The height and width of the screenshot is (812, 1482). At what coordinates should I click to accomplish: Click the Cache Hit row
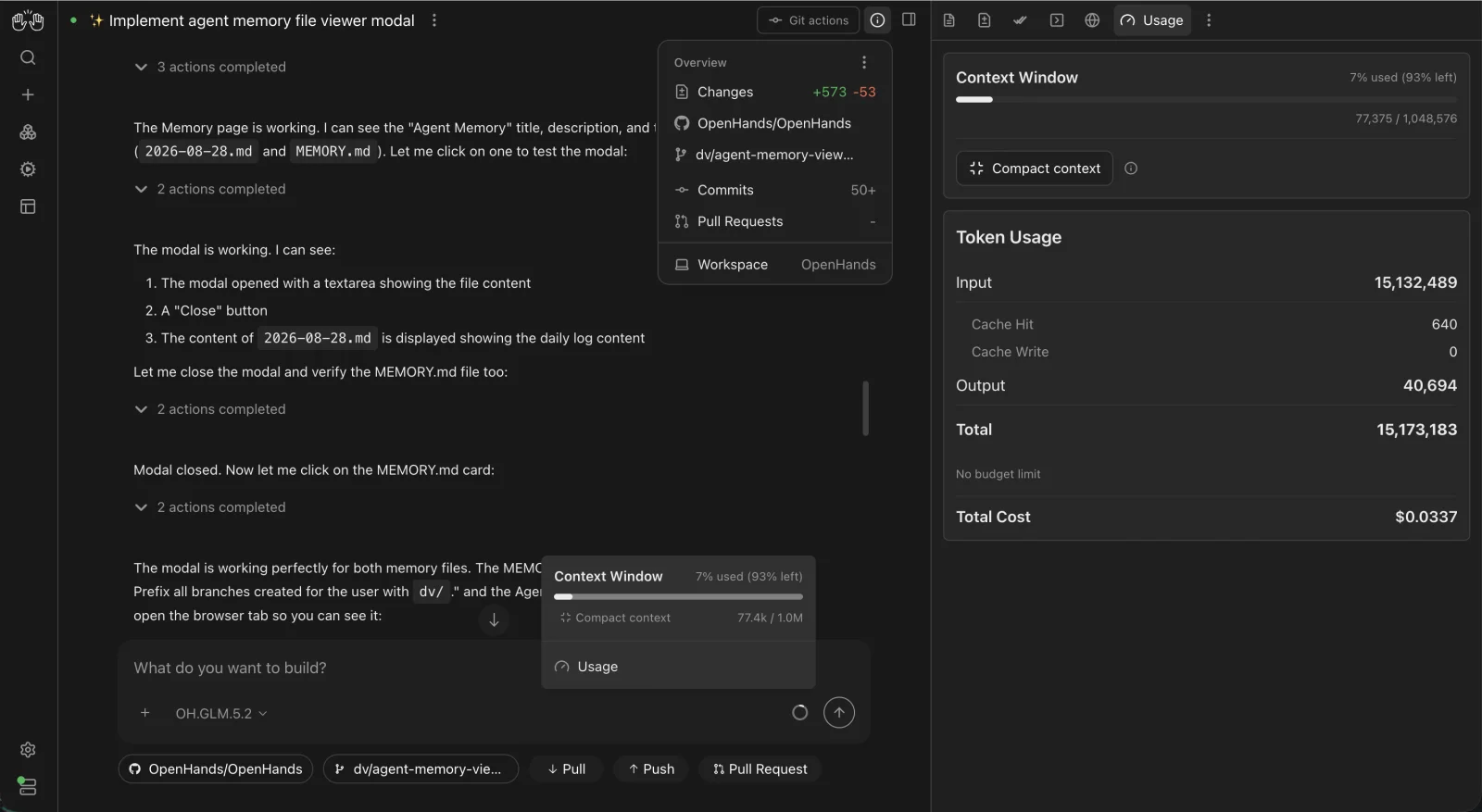coord(1213,324)
